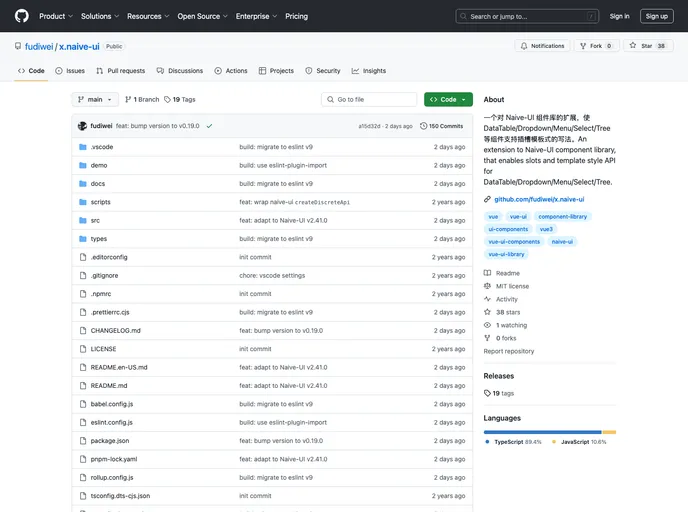688x512 pixels.
Task: Click the file icon beside package.json
Action: [83, 440]
